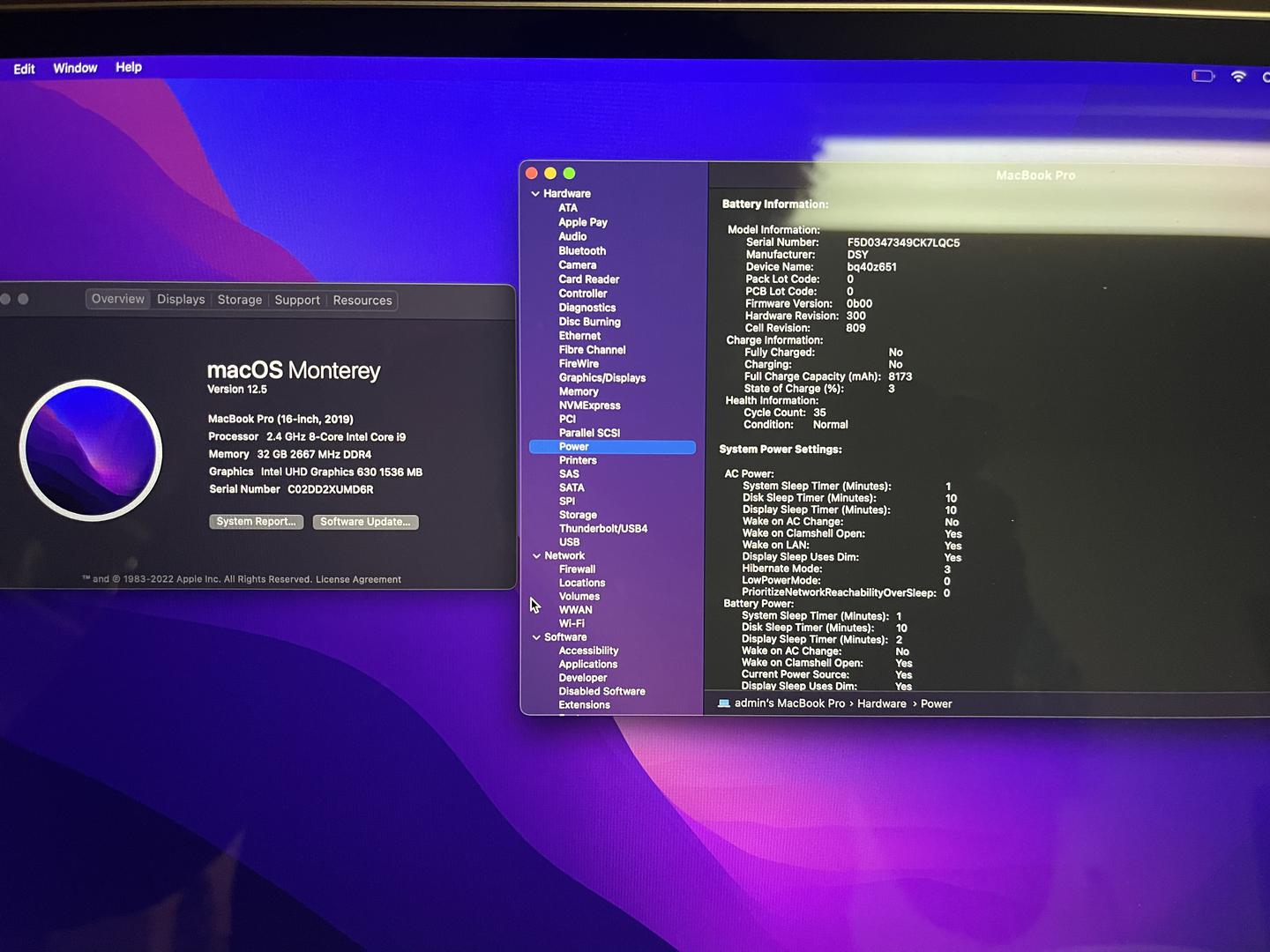Click the battery serial number F5D0347349CK7LQC5
Viewport: 1270px width, 952px height.
point(903,242)
